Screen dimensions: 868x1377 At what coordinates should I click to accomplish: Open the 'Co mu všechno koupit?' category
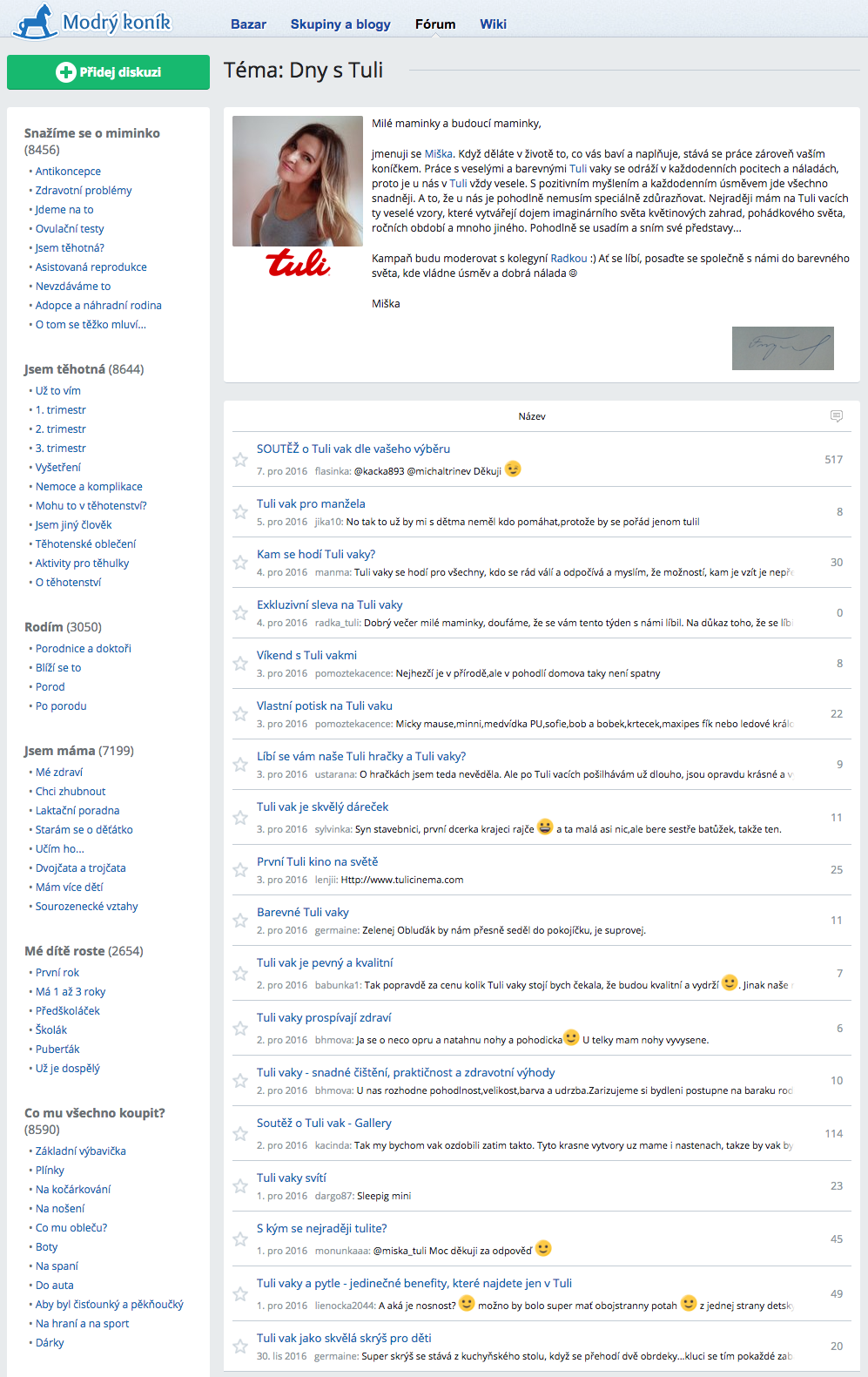pos(95,1113)
